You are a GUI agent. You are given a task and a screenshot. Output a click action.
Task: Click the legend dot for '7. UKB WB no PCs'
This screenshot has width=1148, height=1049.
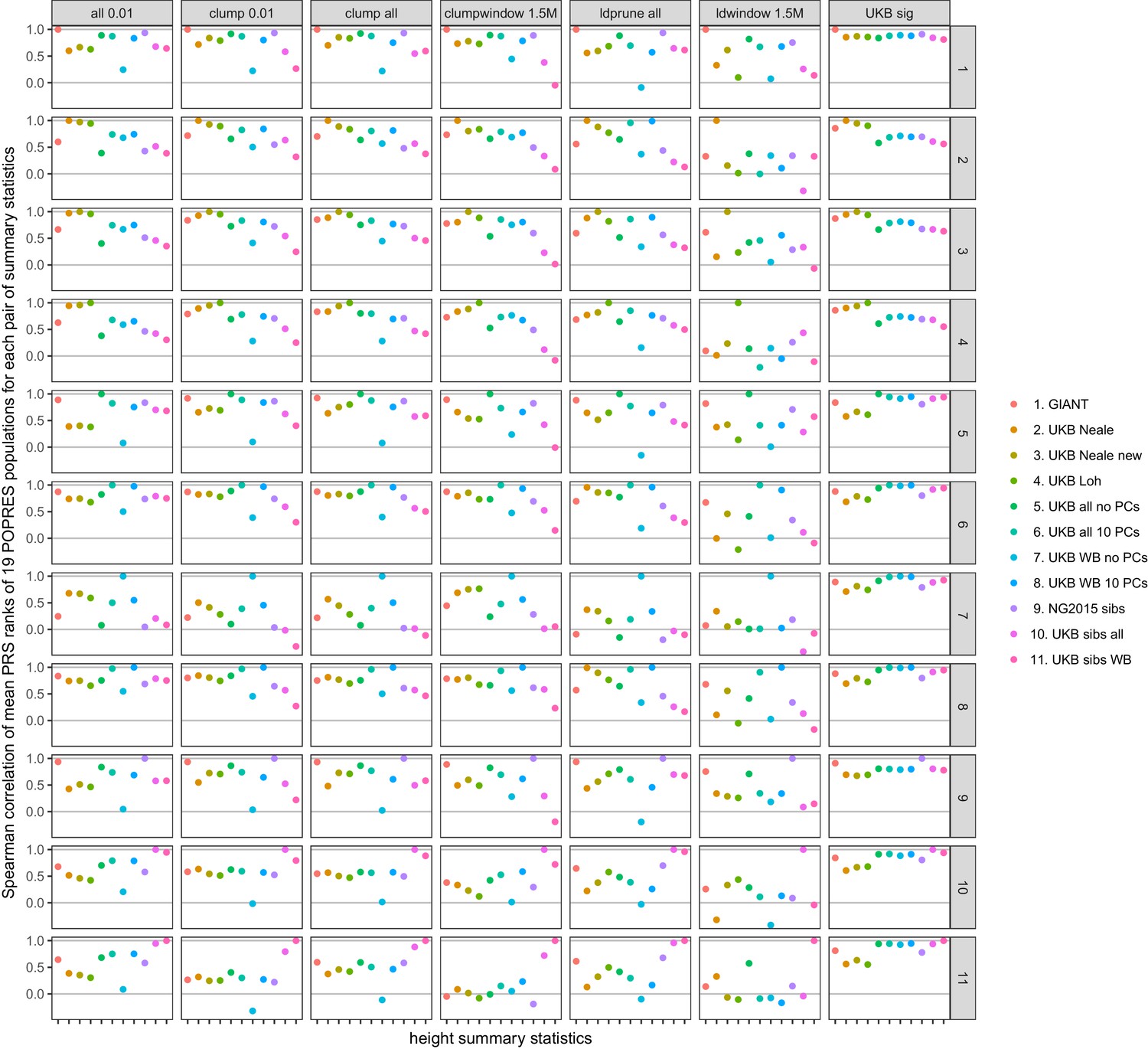pos(1014,557)
